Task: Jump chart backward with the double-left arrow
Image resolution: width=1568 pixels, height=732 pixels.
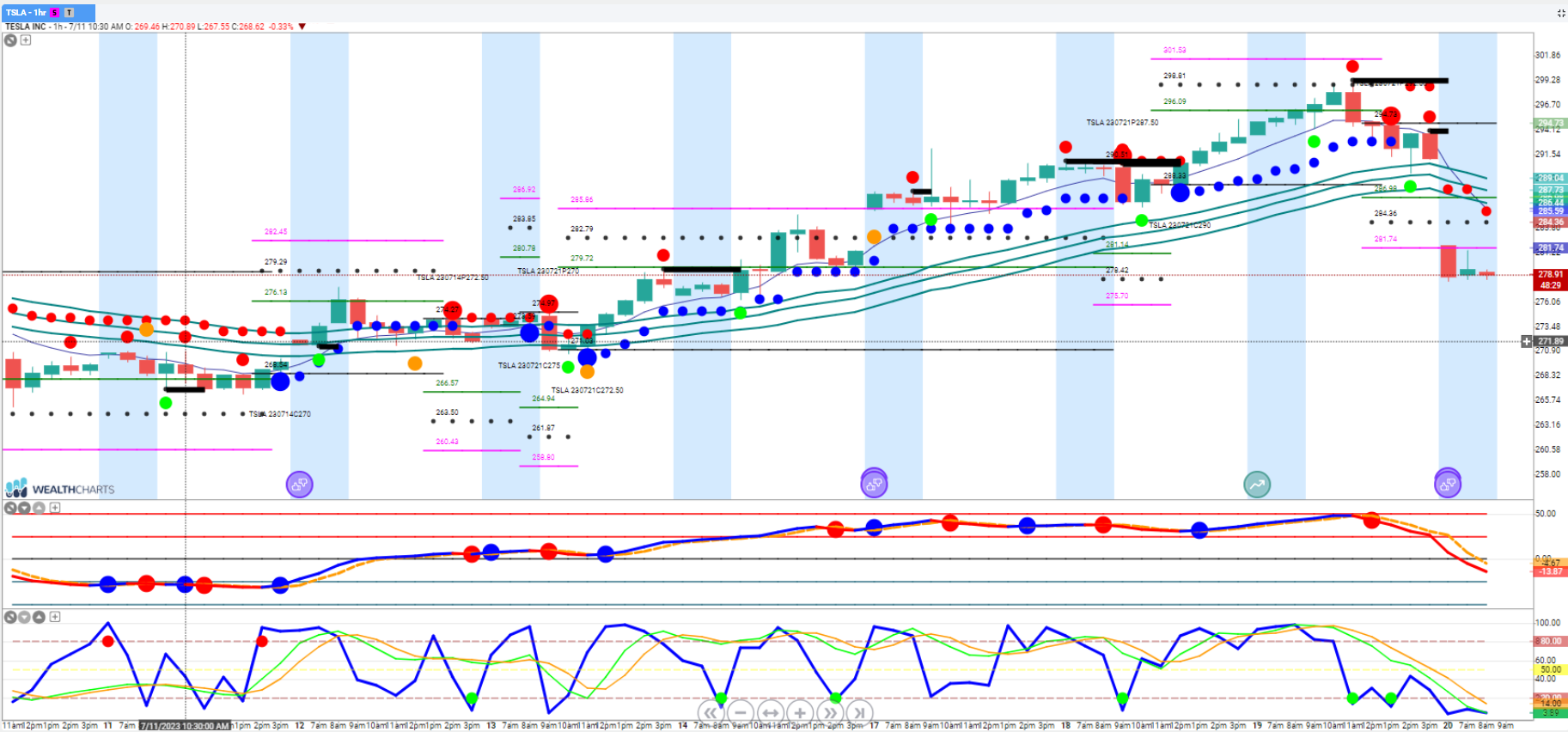Action: [711, 712]
